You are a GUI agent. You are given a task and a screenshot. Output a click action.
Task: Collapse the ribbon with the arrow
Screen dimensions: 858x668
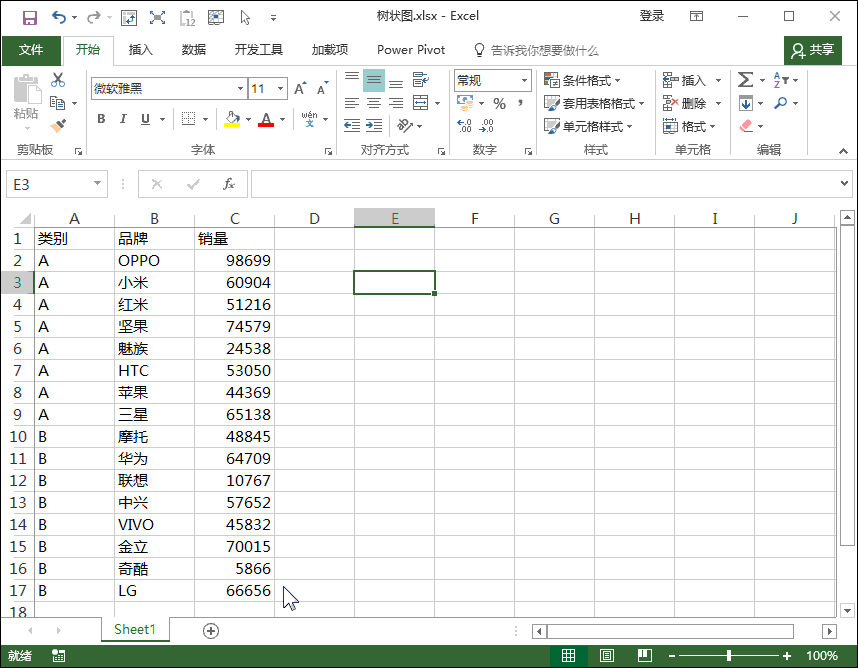(x=843, y=151)
